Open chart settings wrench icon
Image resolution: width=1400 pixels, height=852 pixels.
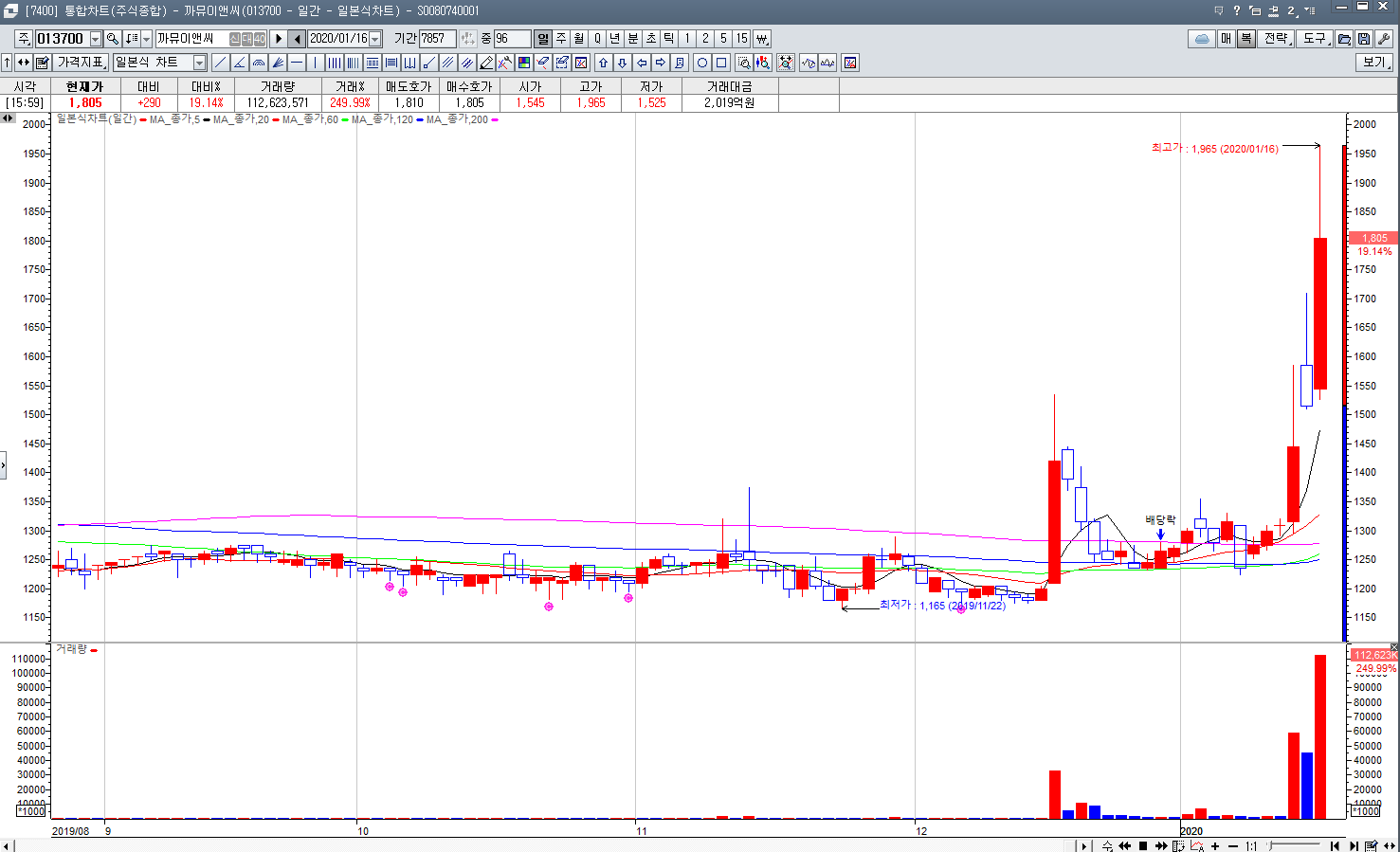pos(1383,39)
